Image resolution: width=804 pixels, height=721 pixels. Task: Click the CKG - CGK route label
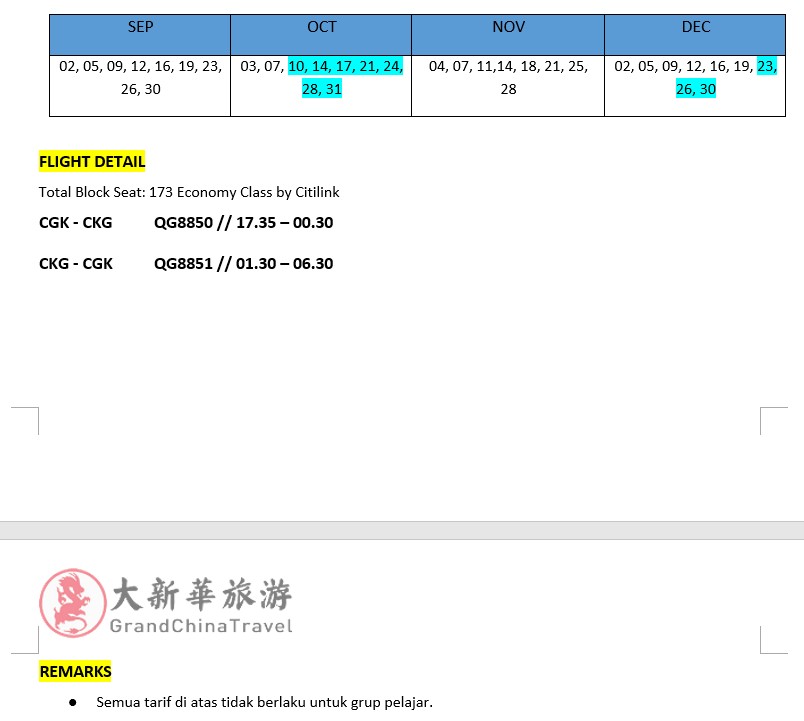[x=76, y=264]
